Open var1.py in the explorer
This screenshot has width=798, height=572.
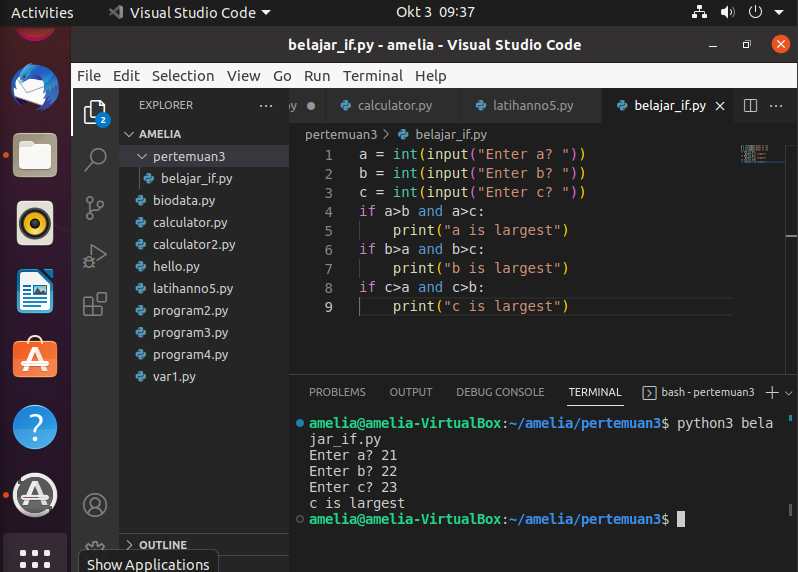pos(204,377)
